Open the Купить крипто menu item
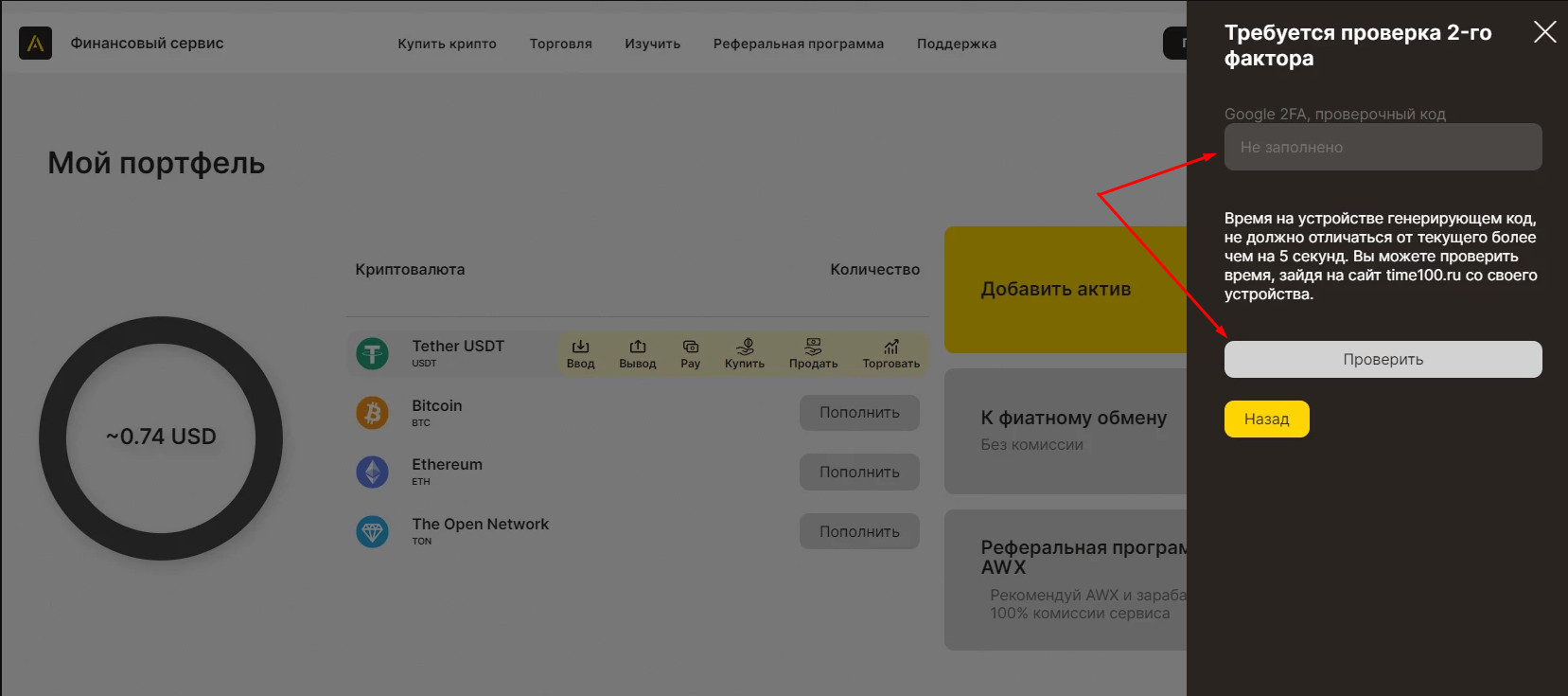This screenshot has height=696, width=1568. point(447,44)
